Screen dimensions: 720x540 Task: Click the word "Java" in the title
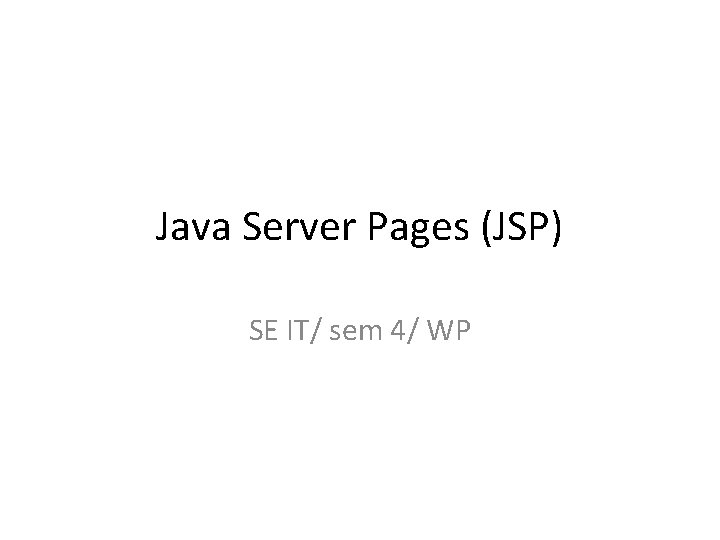(x=192, y=226)
